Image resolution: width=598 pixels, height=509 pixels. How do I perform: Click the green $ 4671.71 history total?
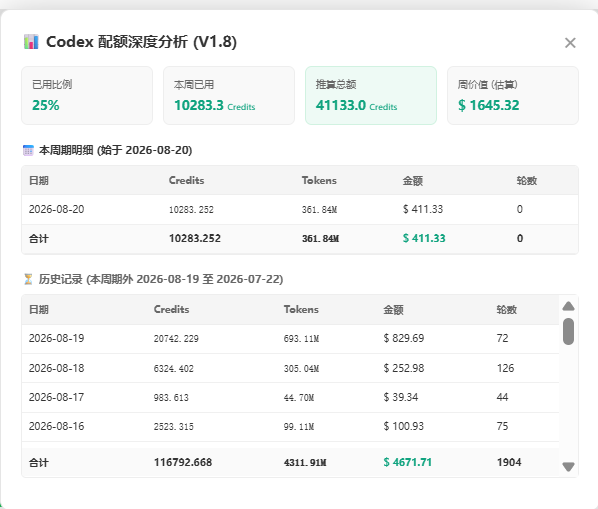coord(407,462)
